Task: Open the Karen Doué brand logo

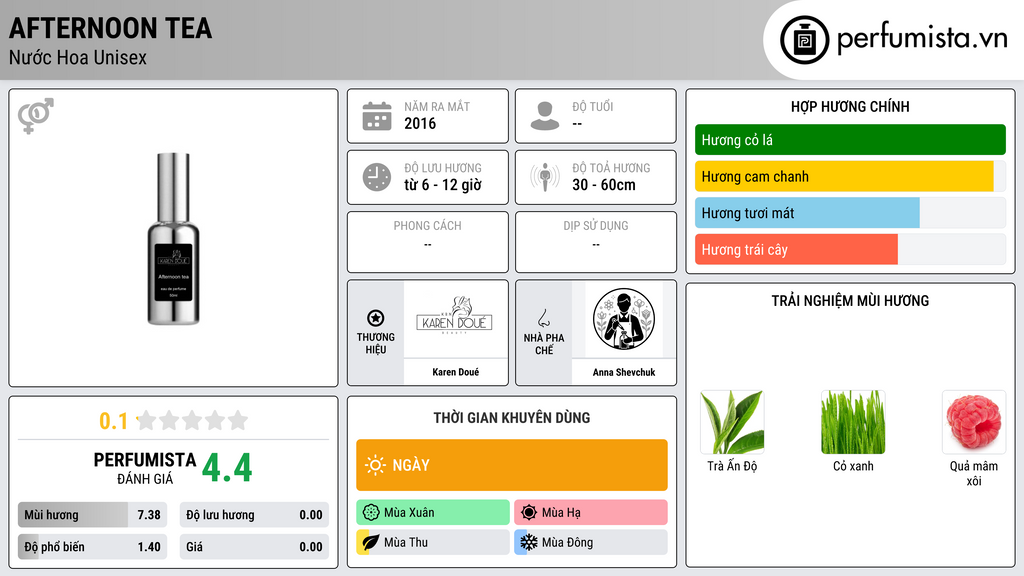Action: click(455, 319)
